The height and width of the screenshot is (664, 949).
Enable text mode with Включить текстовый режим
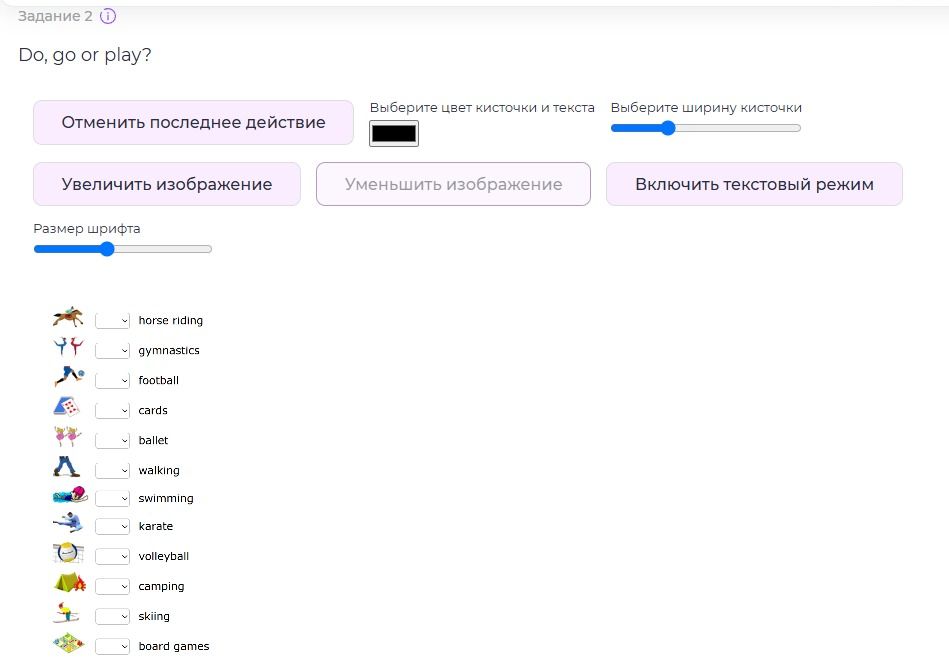click(x=754, y=184)
